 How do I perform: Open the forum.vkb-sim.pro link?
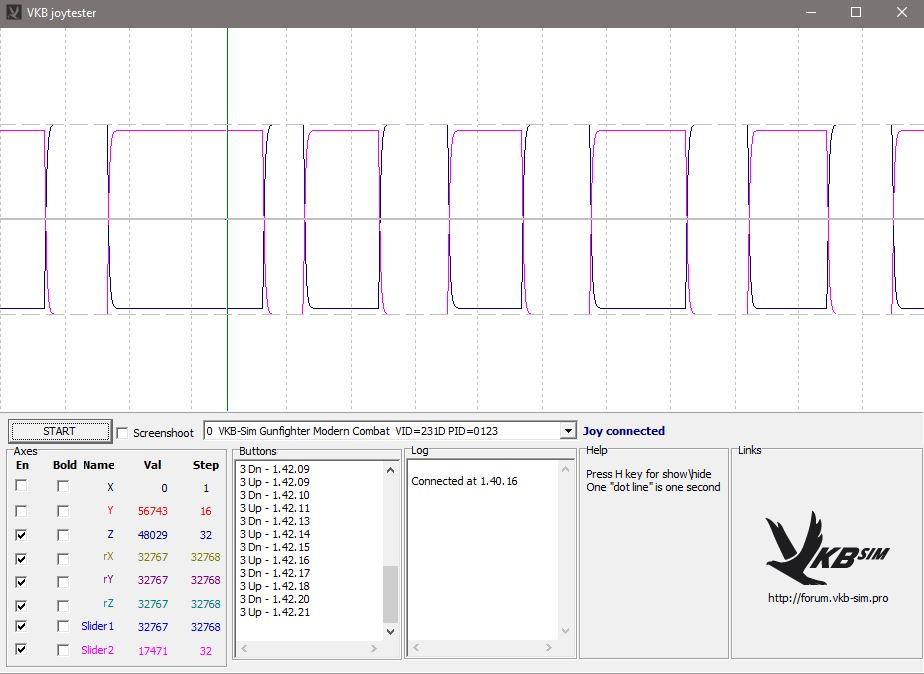pos(827,598)
